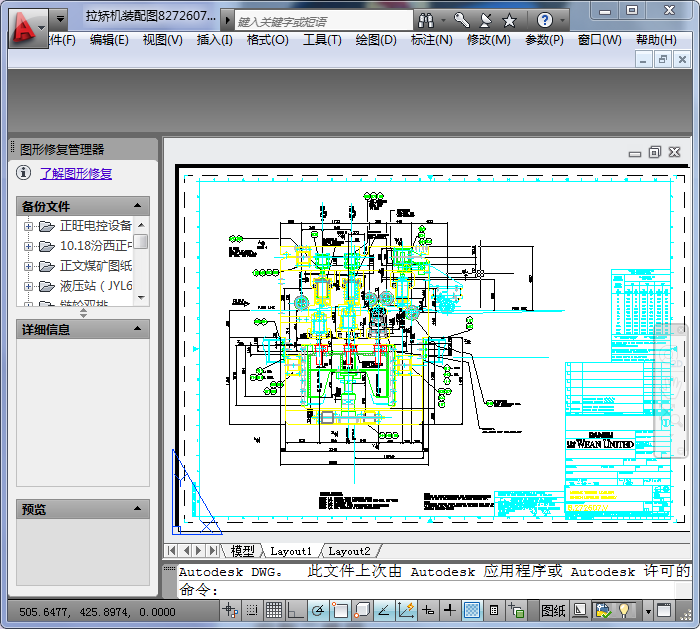Open the 格式(O) menu

click(267, 40)
